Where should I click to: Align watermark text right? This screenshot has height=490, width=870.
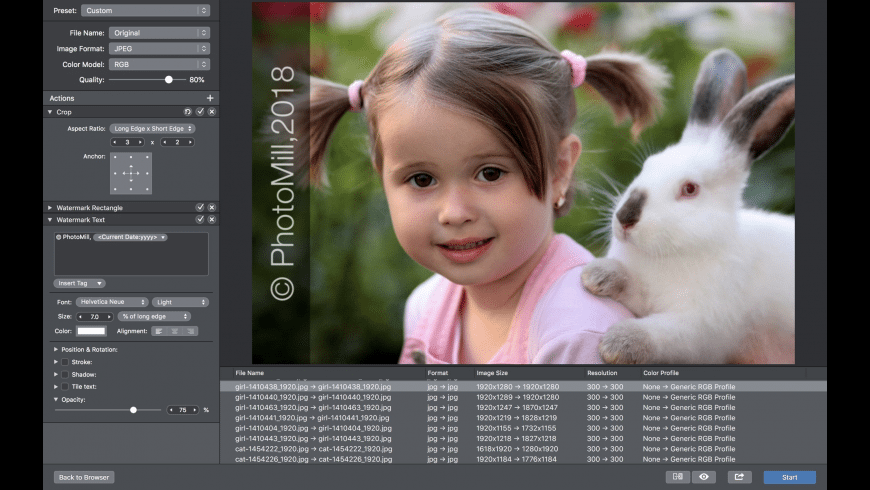pyautogui.click(x=190, y=331)
